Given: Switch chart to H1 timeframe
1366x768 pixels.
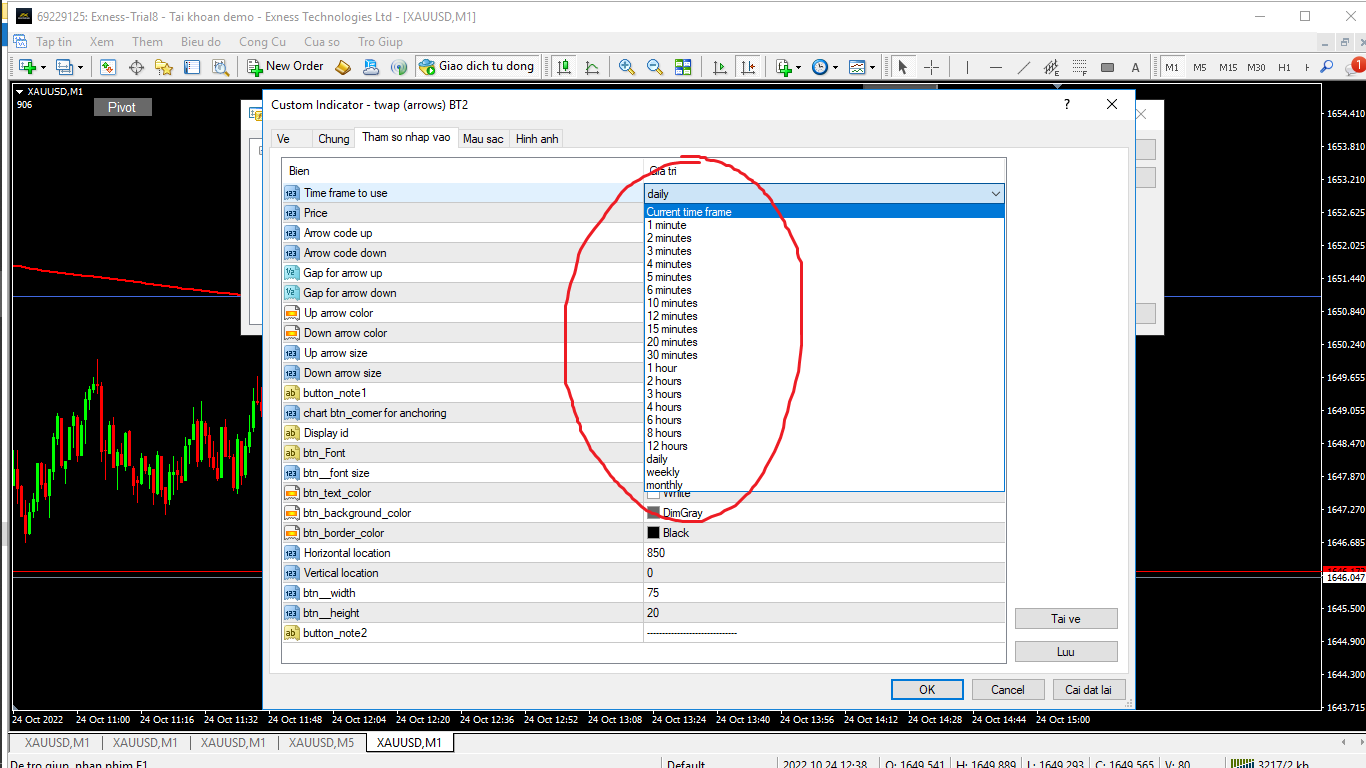Looking at the screenshot, I should [x=1284, y=67].
